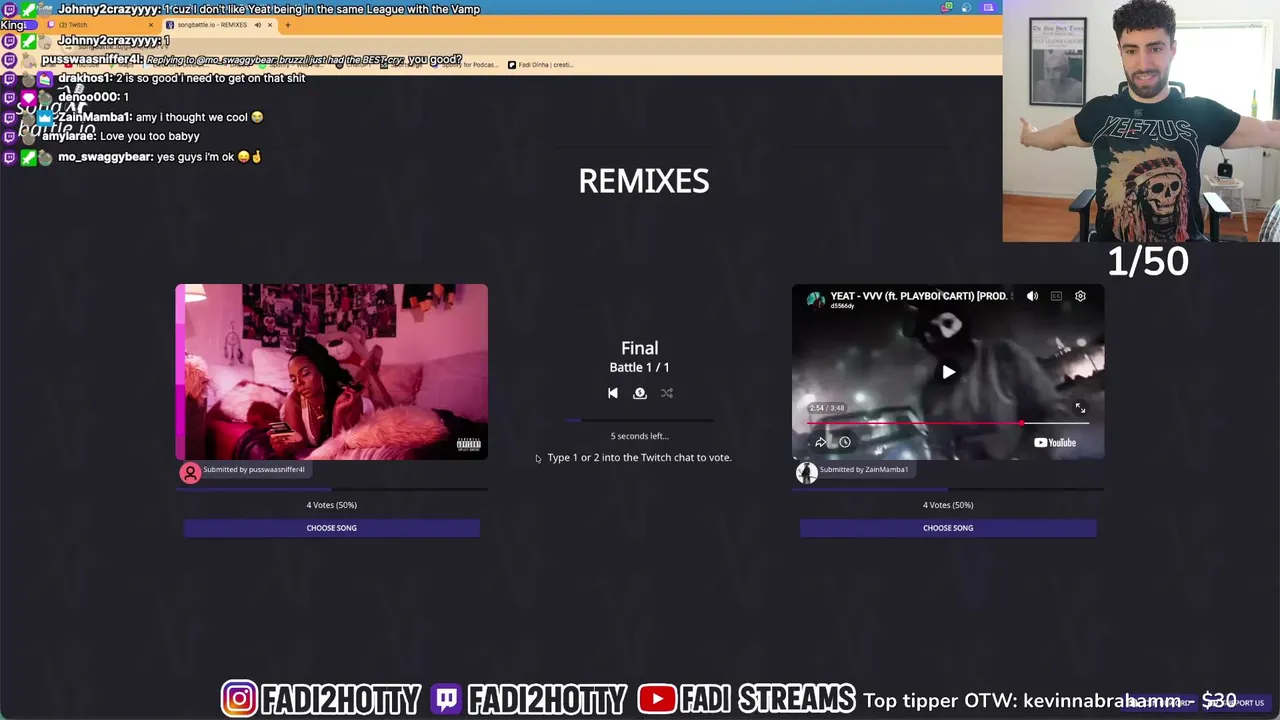This screenshot has width=1280, height=720.
Task: Open YouTube player settings gear
Action: (x=1080, y=296)
